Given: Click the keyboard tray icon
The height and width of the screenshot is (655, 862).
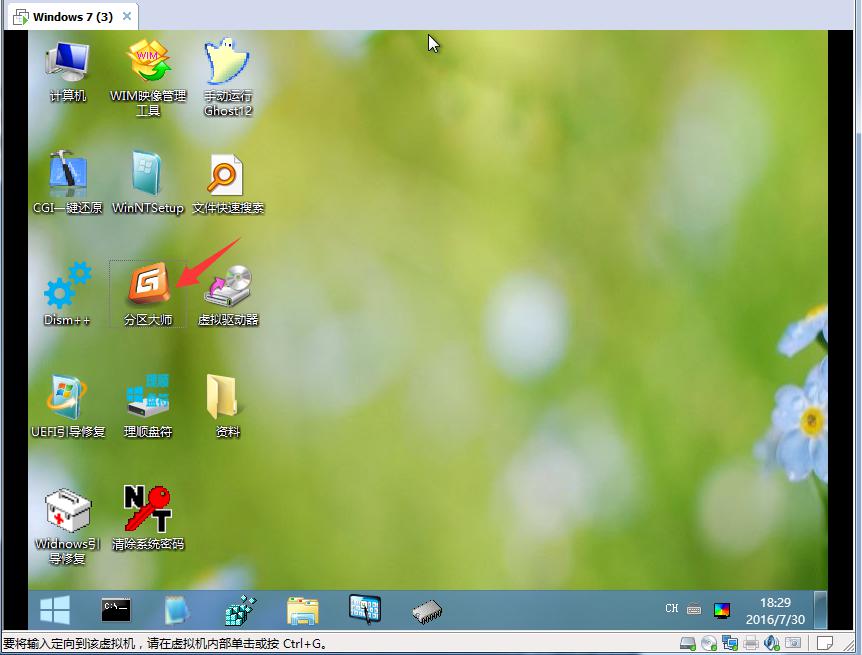Looking at the screenshot, I should point(694,609).
